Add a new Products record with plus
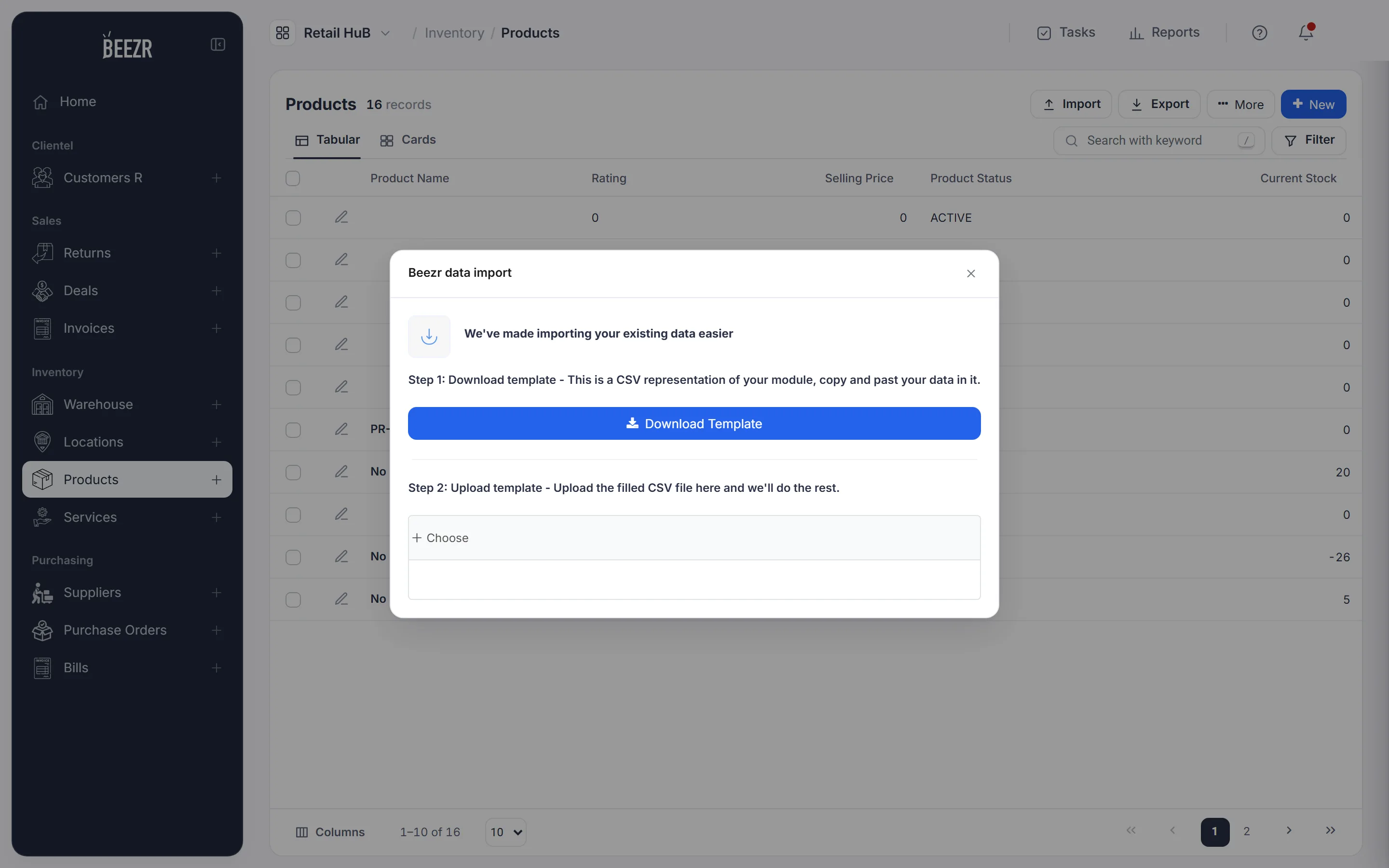 pos(217,479)
